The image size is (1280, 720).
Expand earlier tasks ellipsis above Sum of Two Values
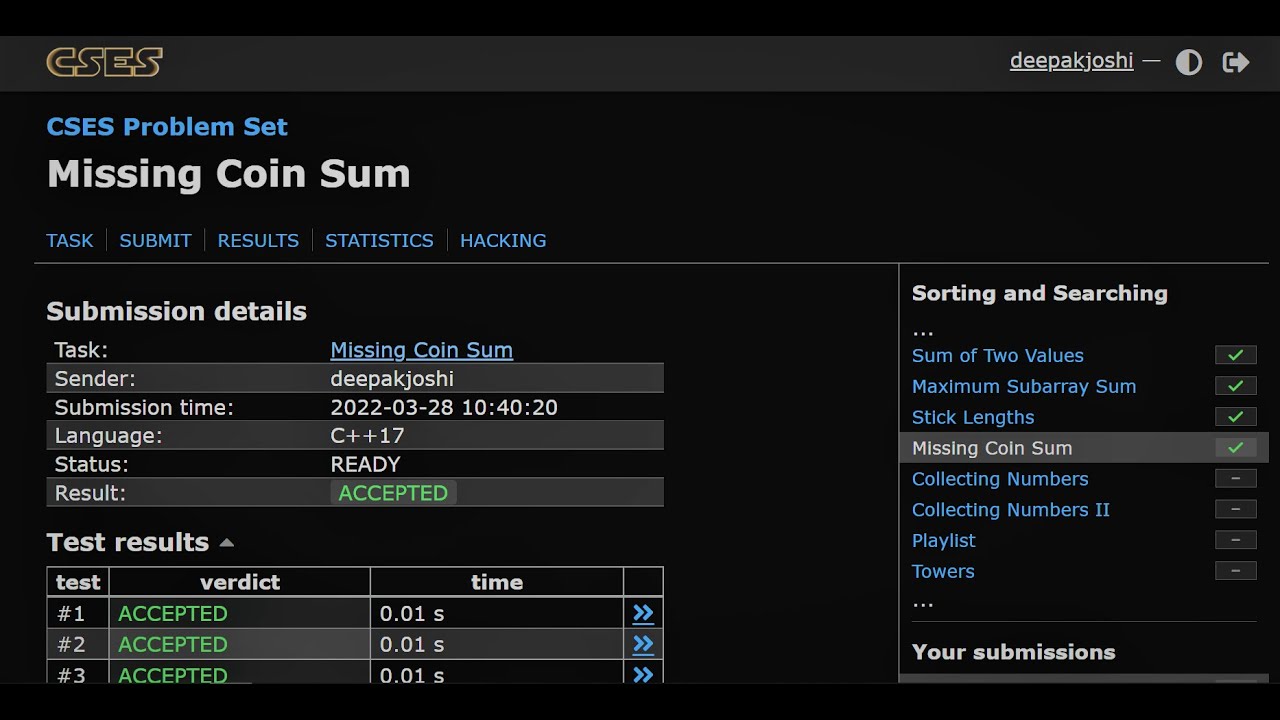[923, 330]
